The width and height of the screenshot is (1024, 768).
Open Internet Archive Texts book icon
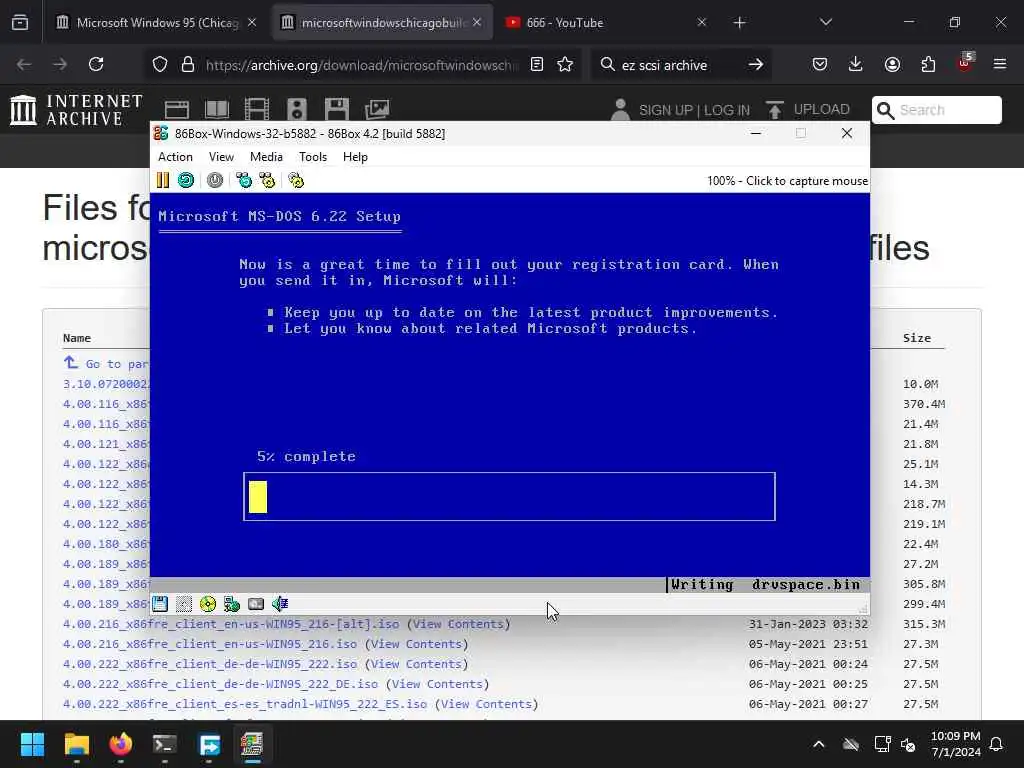217,110
